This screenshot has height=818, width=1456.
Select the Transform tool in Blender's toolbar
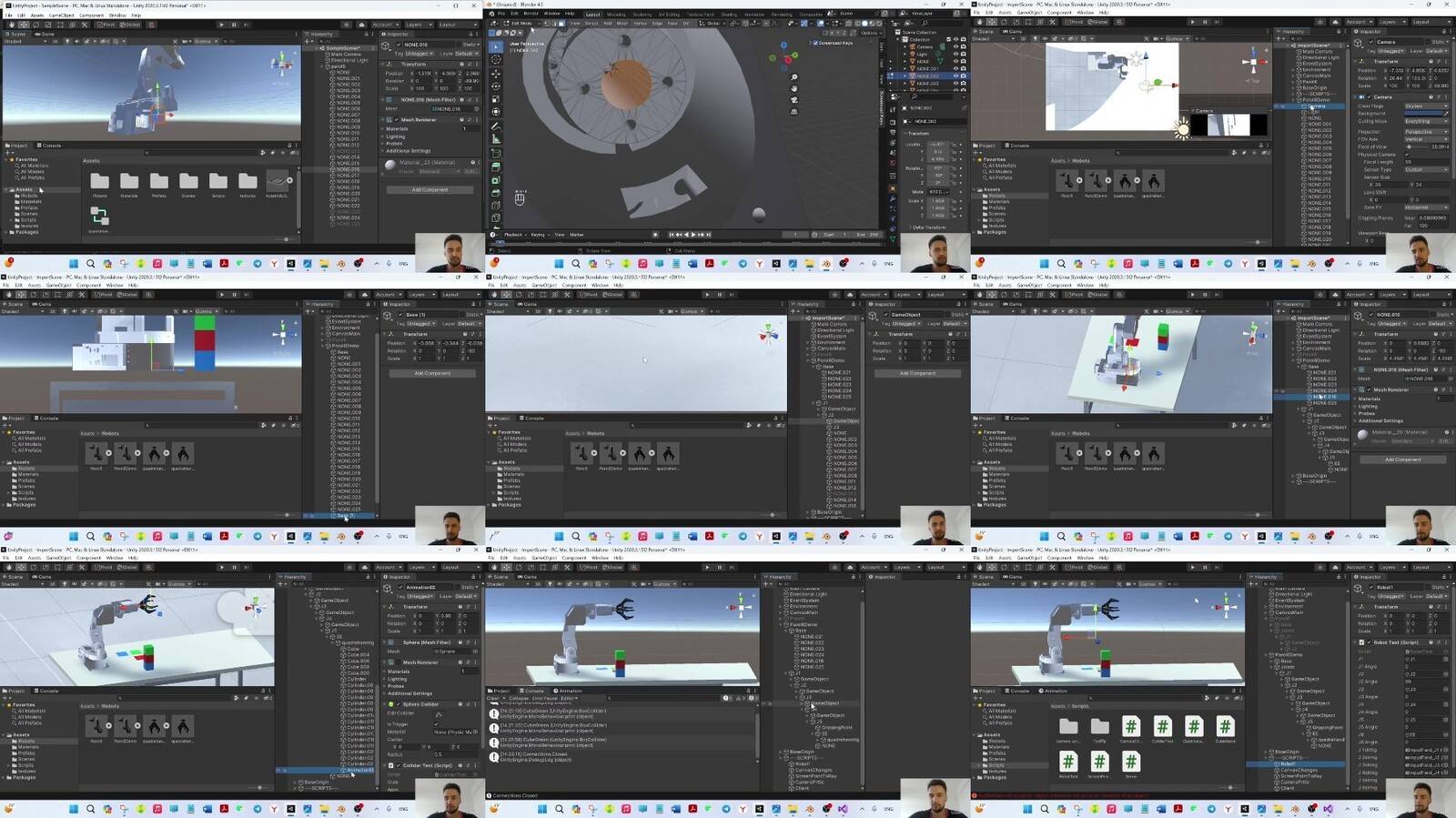pos(495,111)
